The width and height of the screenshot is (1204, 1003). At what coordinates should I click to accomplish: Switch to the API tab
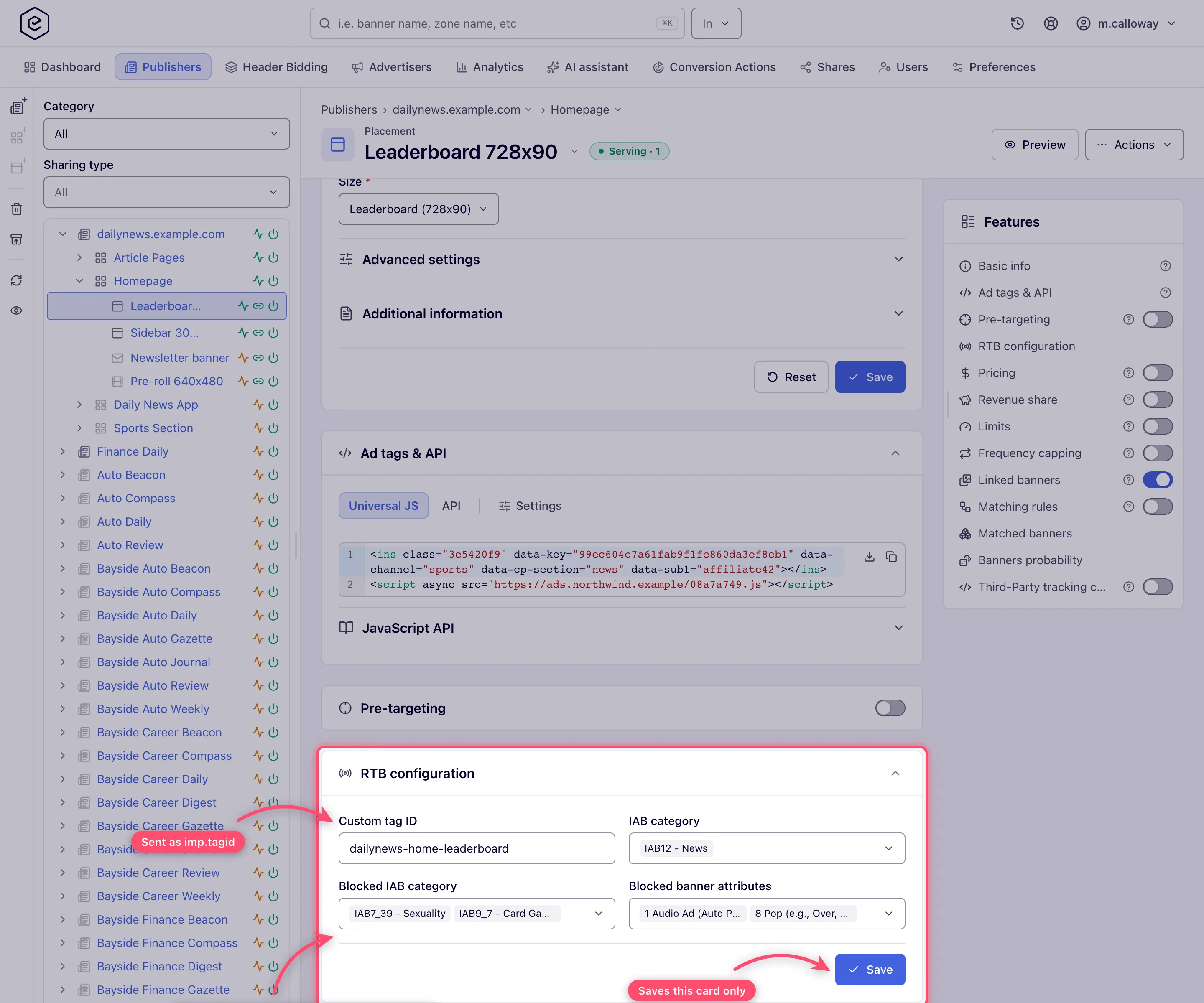(451, 506)
